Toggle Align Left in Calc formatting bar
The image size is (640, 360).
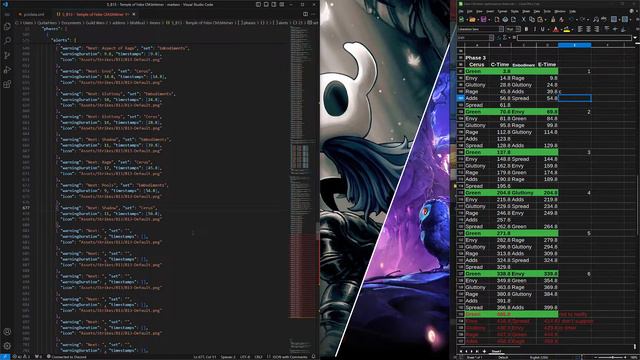coord(580,29)
